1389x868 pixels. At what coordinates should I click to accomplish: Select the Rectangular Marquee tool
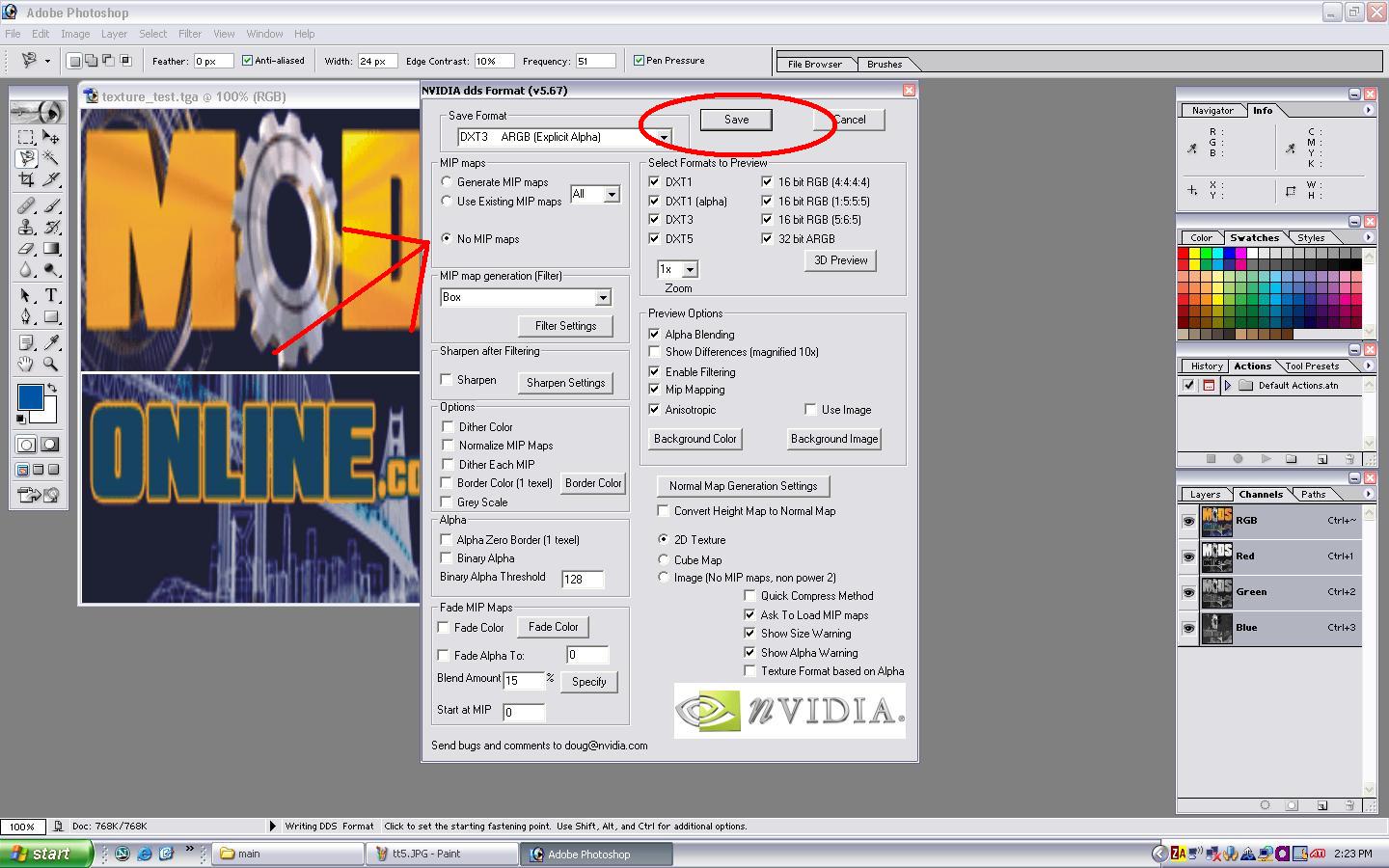click(x=27, y=137)
